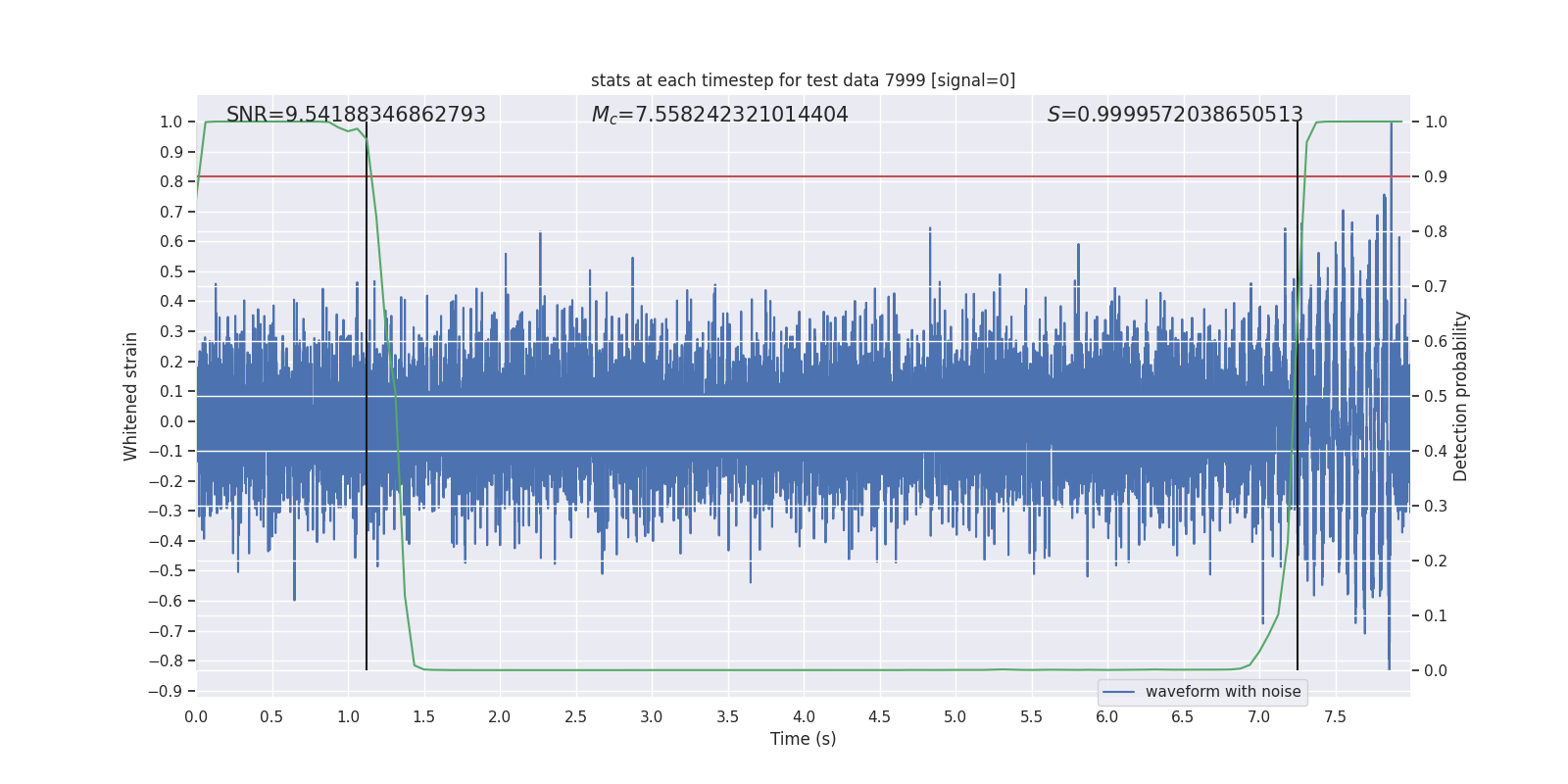This screenshot has height=784, width=1568.
Task: Click the plot title mentioning test data 7999
Action: point(803,80)
